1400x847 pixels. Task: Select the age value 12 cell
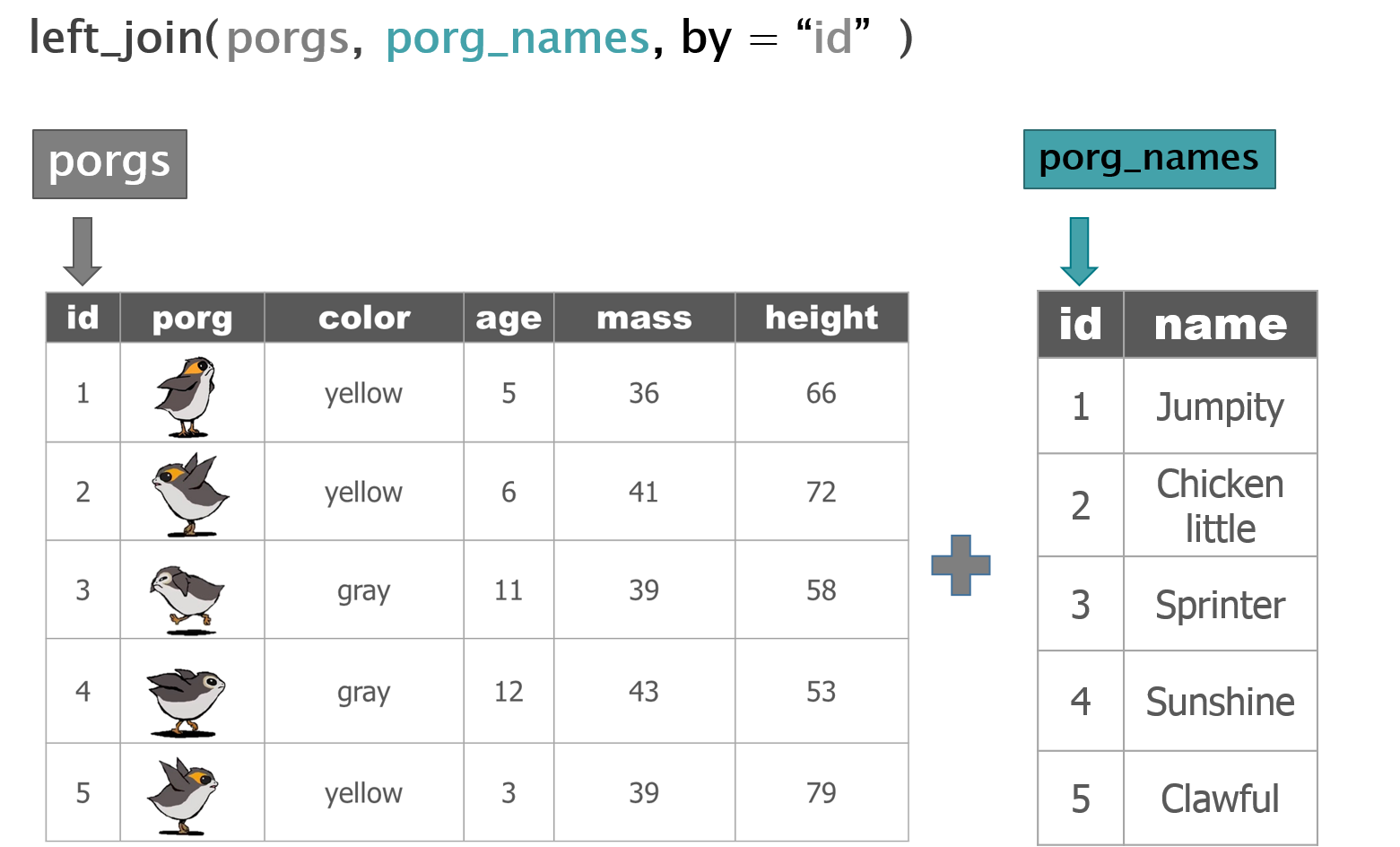point(509,691)
